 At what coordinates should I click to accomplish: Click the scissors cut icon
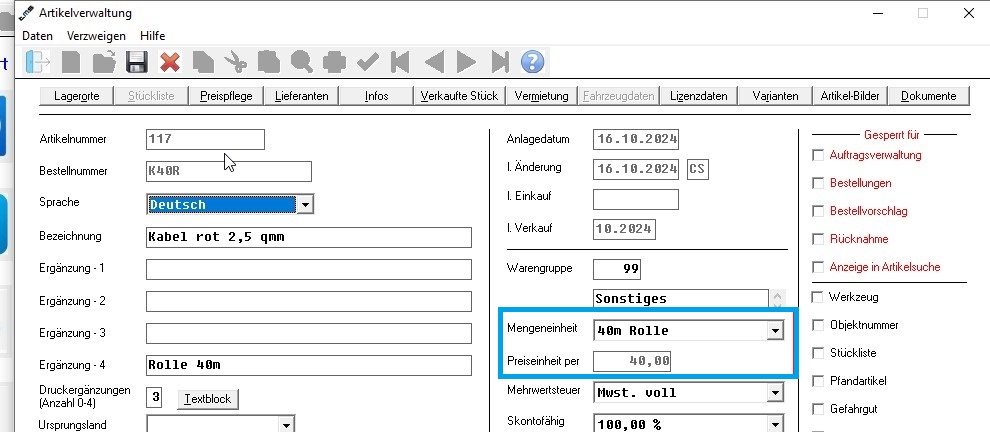pos(236,62)
